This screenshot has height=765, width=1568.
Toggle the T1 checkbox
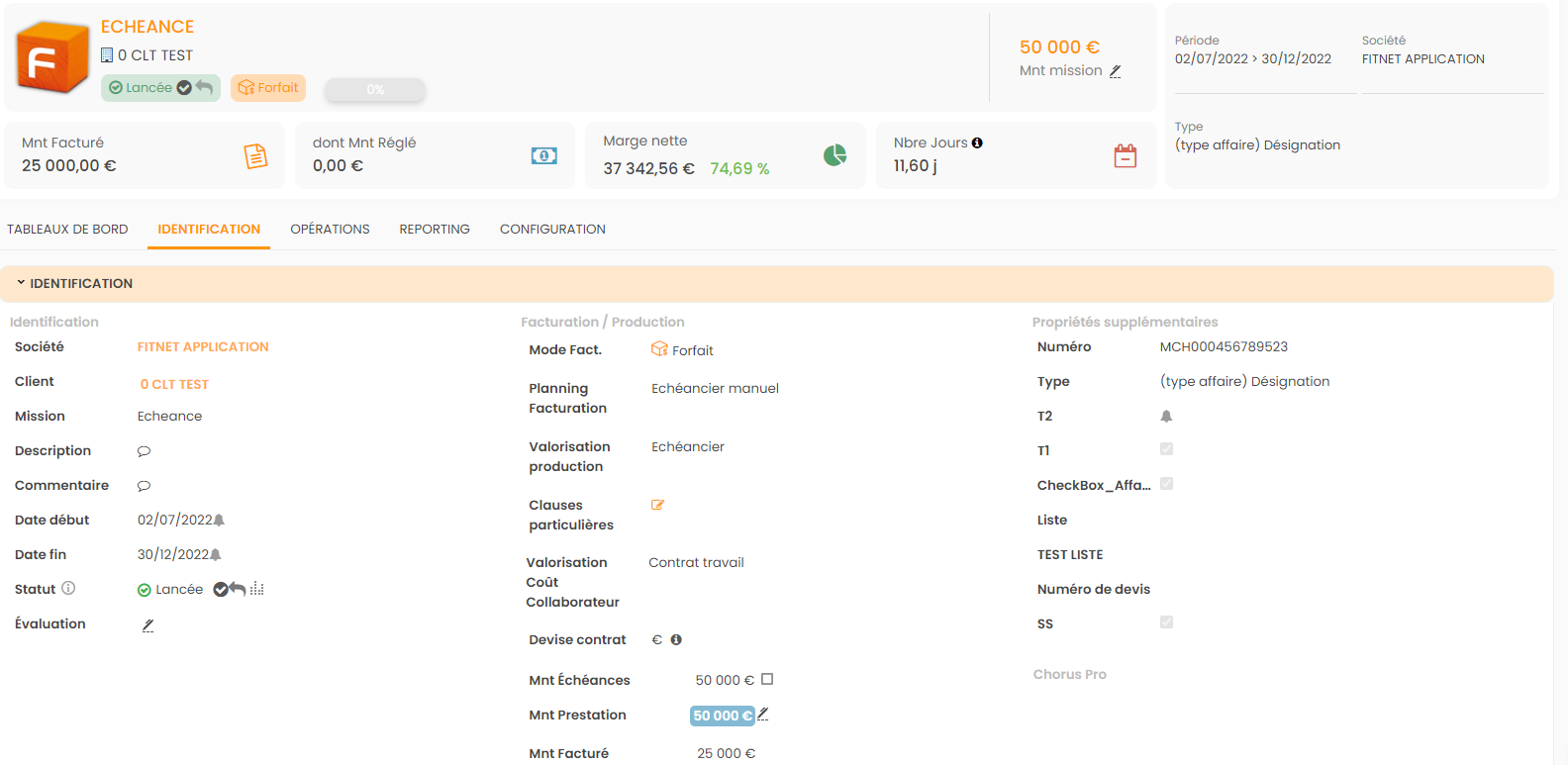click(1166, 449)
